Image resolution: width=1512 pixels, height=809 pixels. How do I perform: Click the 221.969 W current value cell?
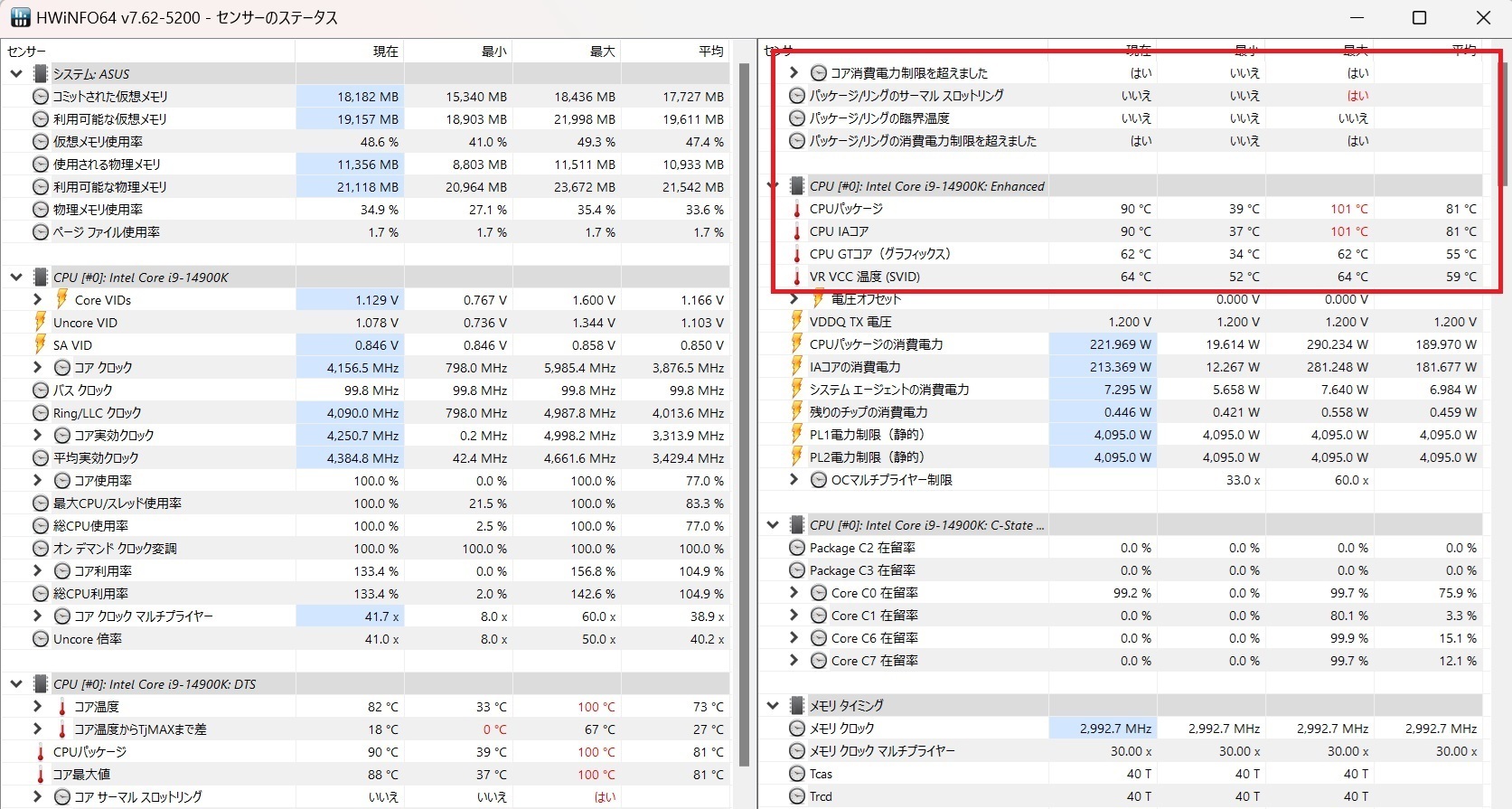pyautogui.click(x=1103, y=343)
